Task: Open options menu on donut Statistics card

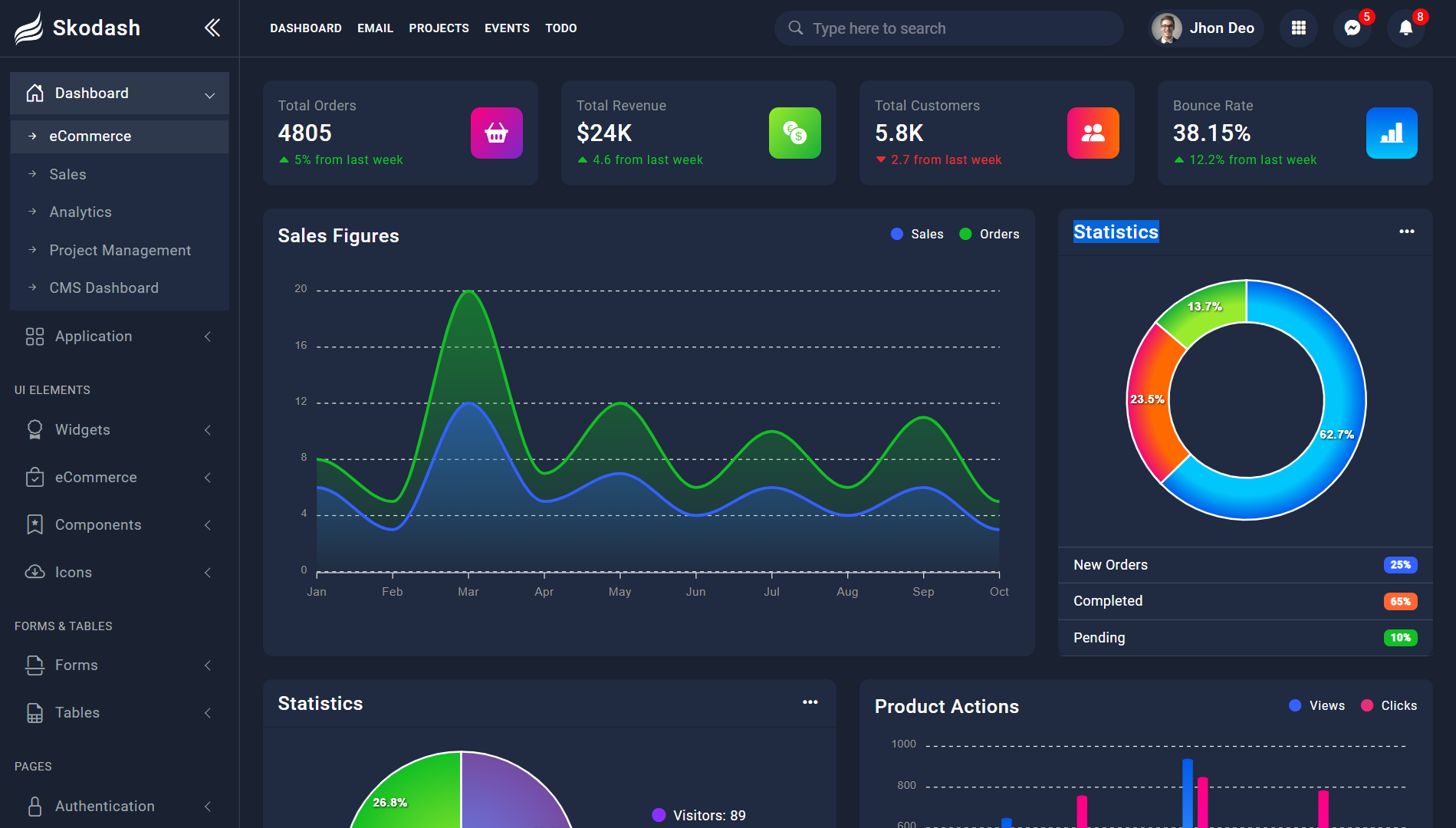Action: pos(1406,232)
